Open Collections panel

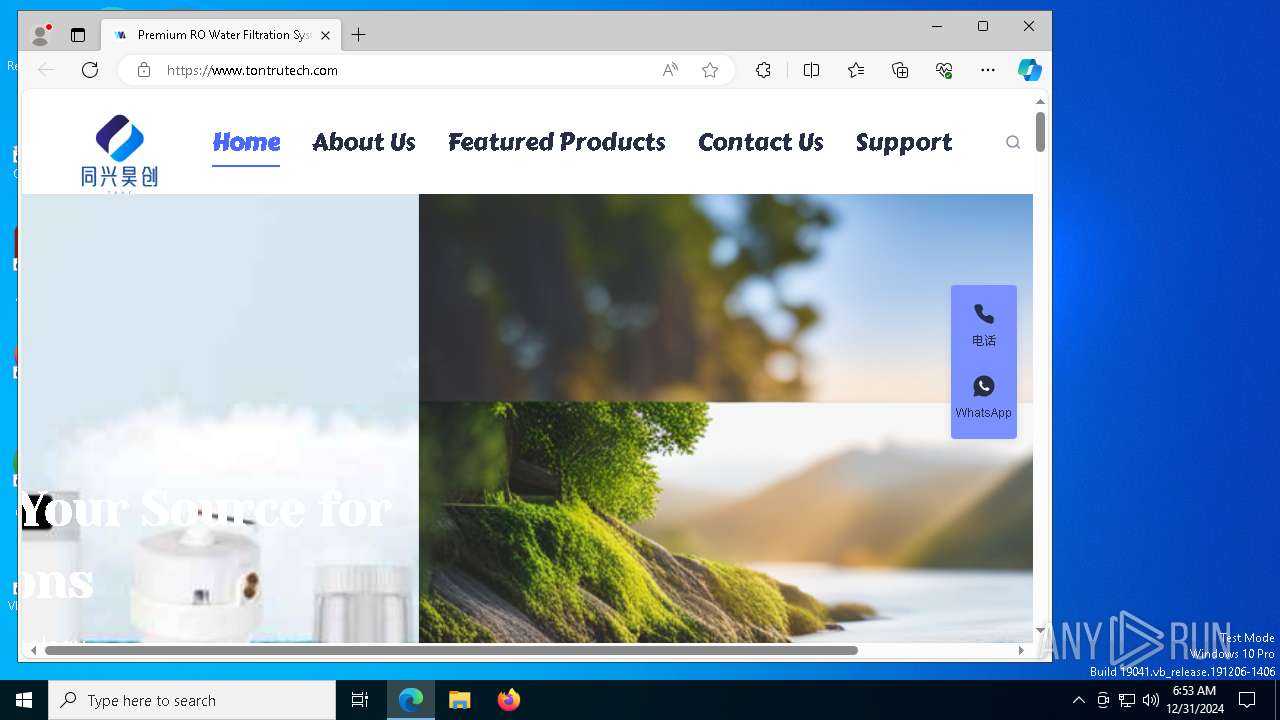(x=900, y=70)
